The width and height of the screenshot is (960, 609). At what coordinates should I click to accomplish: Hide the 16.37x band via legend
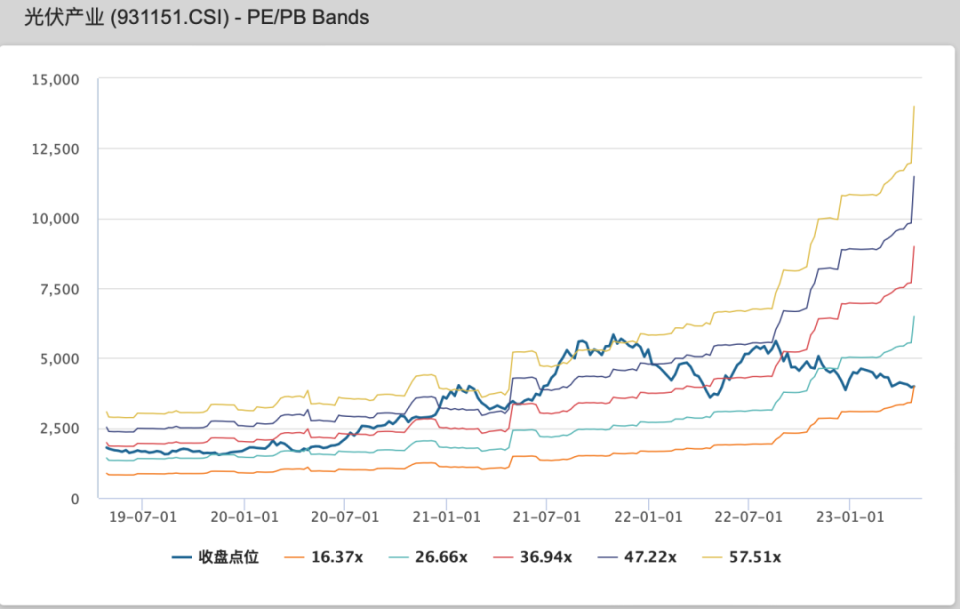tap(328, 557)
